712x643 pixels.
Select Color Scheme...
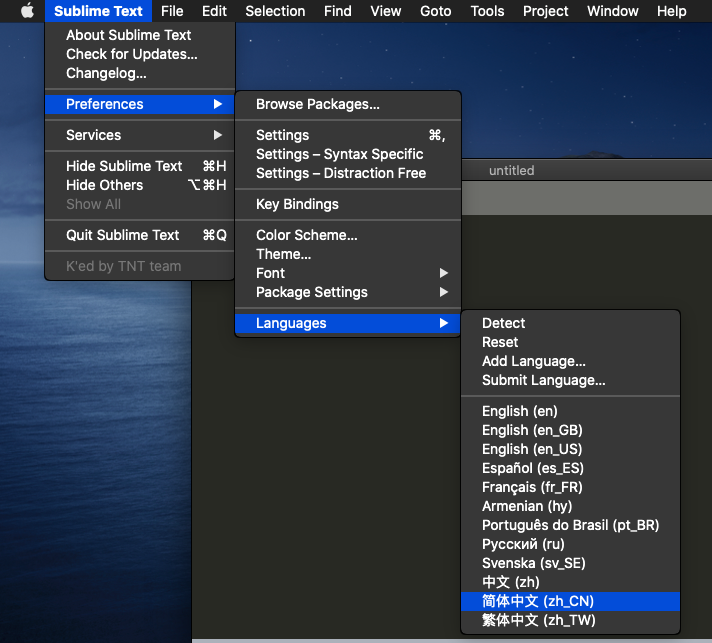348,235
